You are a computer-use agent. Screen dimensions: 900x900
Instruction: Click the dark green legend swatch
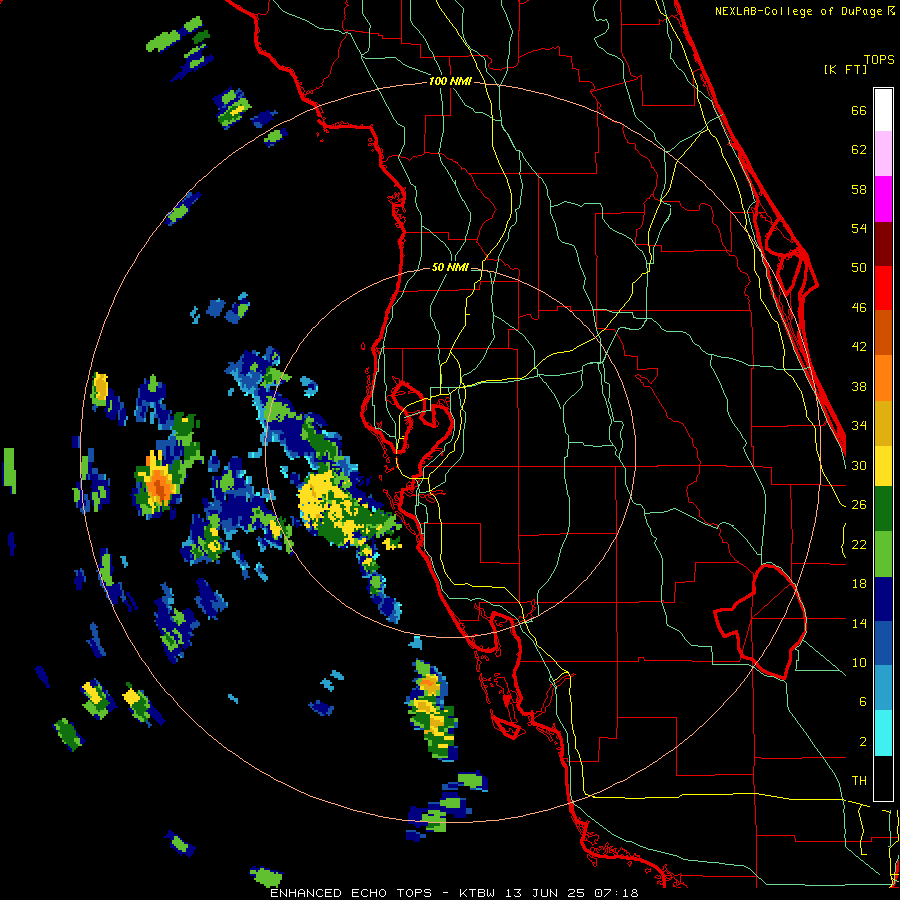883,509
